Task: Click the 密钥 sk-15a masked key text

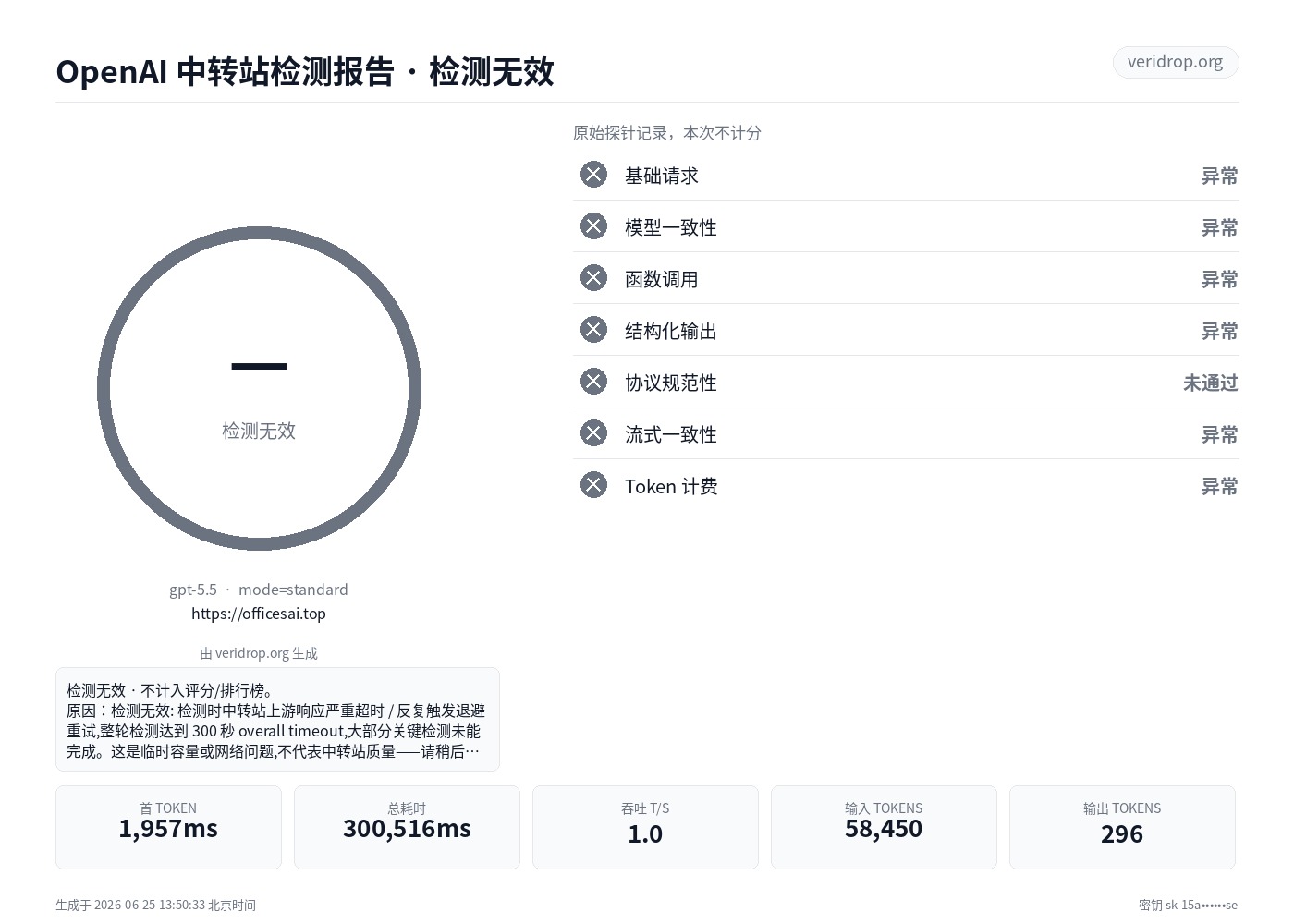Action: click(x=1188, y=906)
